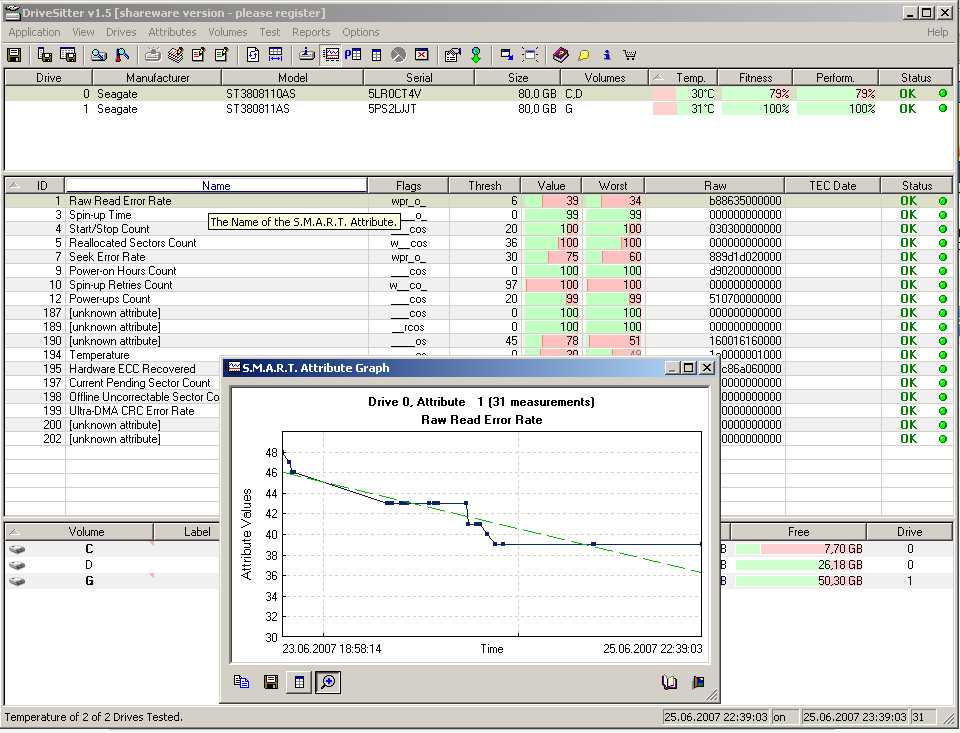Click the status bar text 'Temperature of 2 of 2 Drives Tested.'
960x733 pixels.
coord(94,717)
